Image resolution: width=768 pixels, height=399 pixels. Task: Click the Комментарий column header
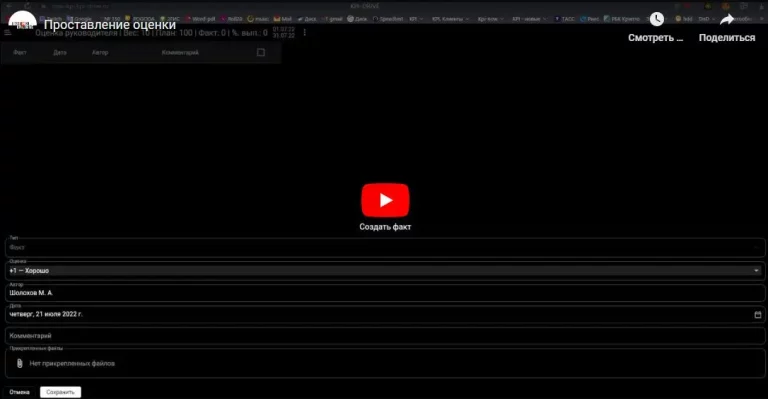(180, 52)
